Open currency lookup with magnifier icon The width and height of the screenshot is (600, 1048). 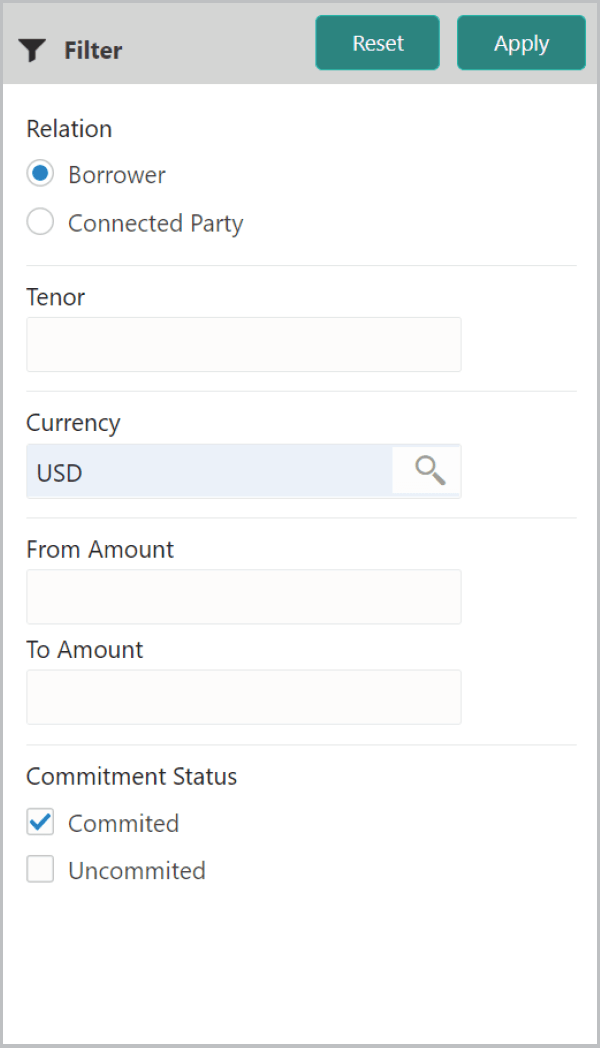[429, 471]
